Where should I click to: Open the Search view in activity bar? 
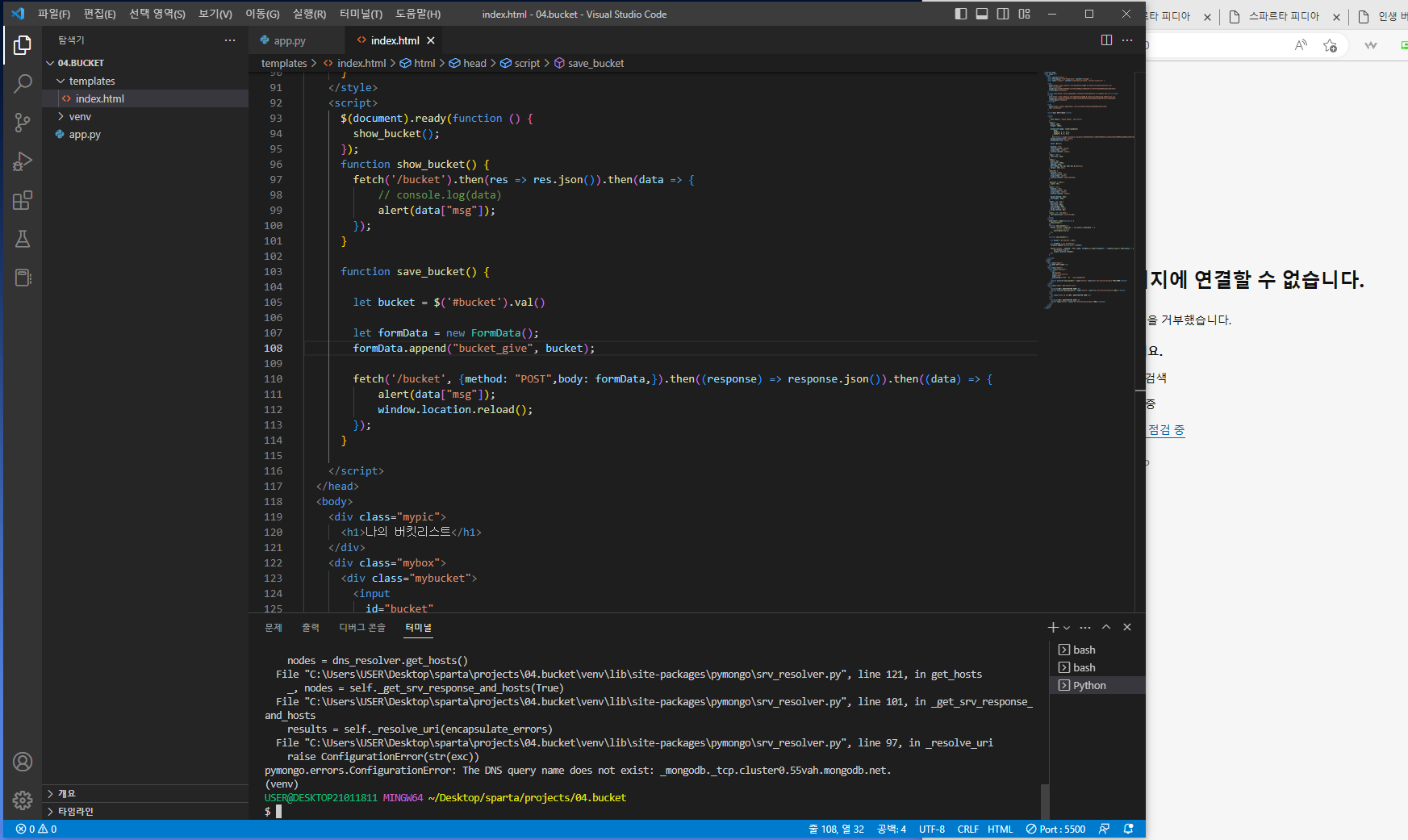coord(23,84)
